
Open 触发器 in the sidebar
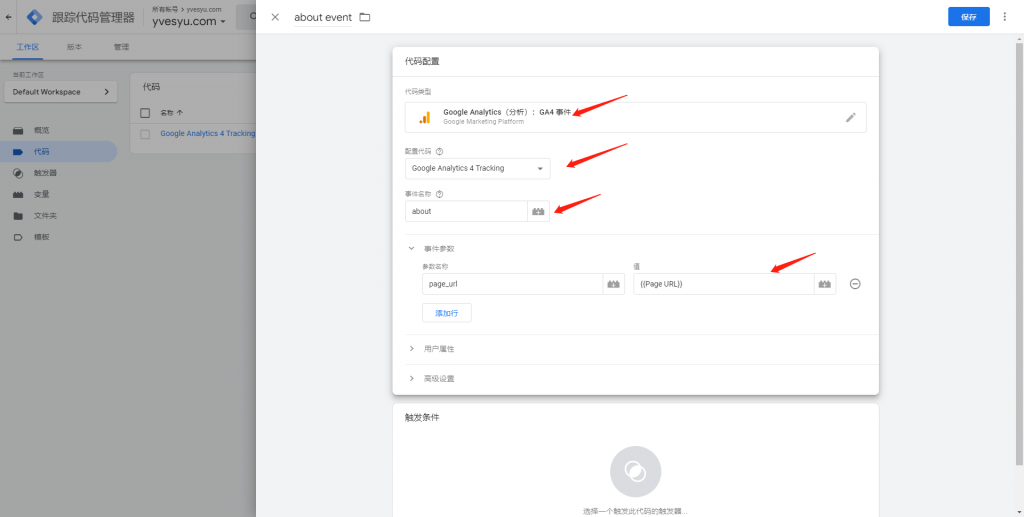45,173
